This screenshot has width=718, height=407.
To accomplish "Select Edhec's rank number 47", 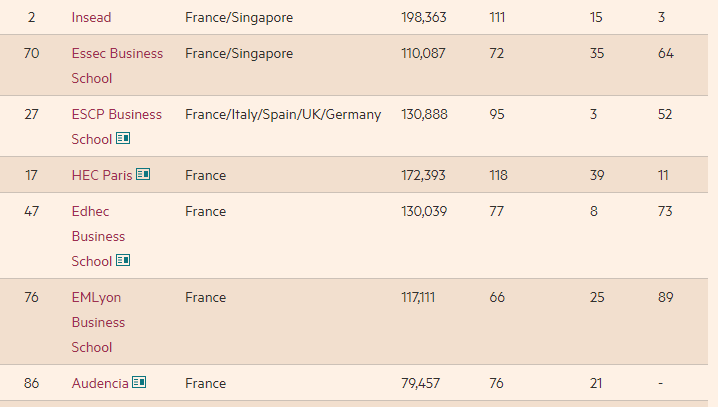I will click(32, 211).
